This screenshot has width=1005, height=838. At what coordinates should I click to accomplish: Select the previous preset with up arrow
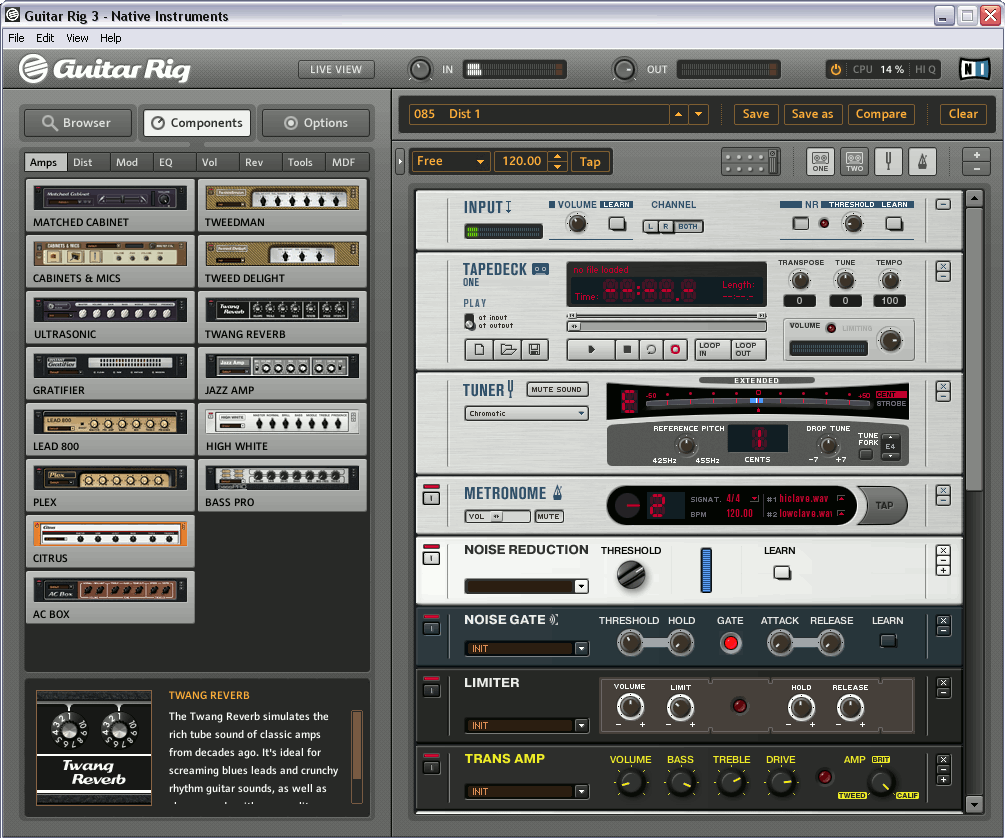[x=678, y=114]
